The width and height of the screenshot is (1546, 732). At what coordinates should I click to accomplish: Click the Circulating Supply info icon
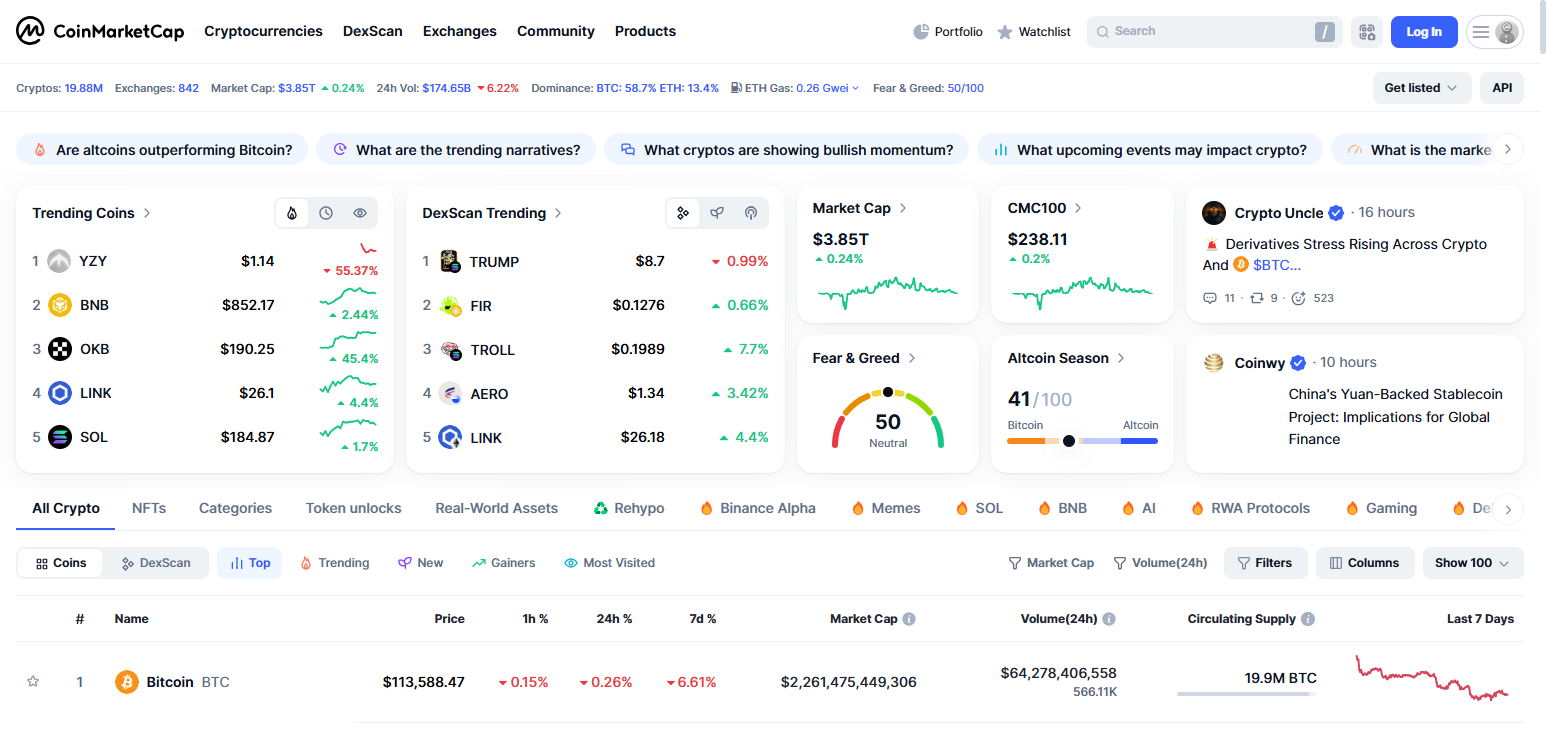1308,619
